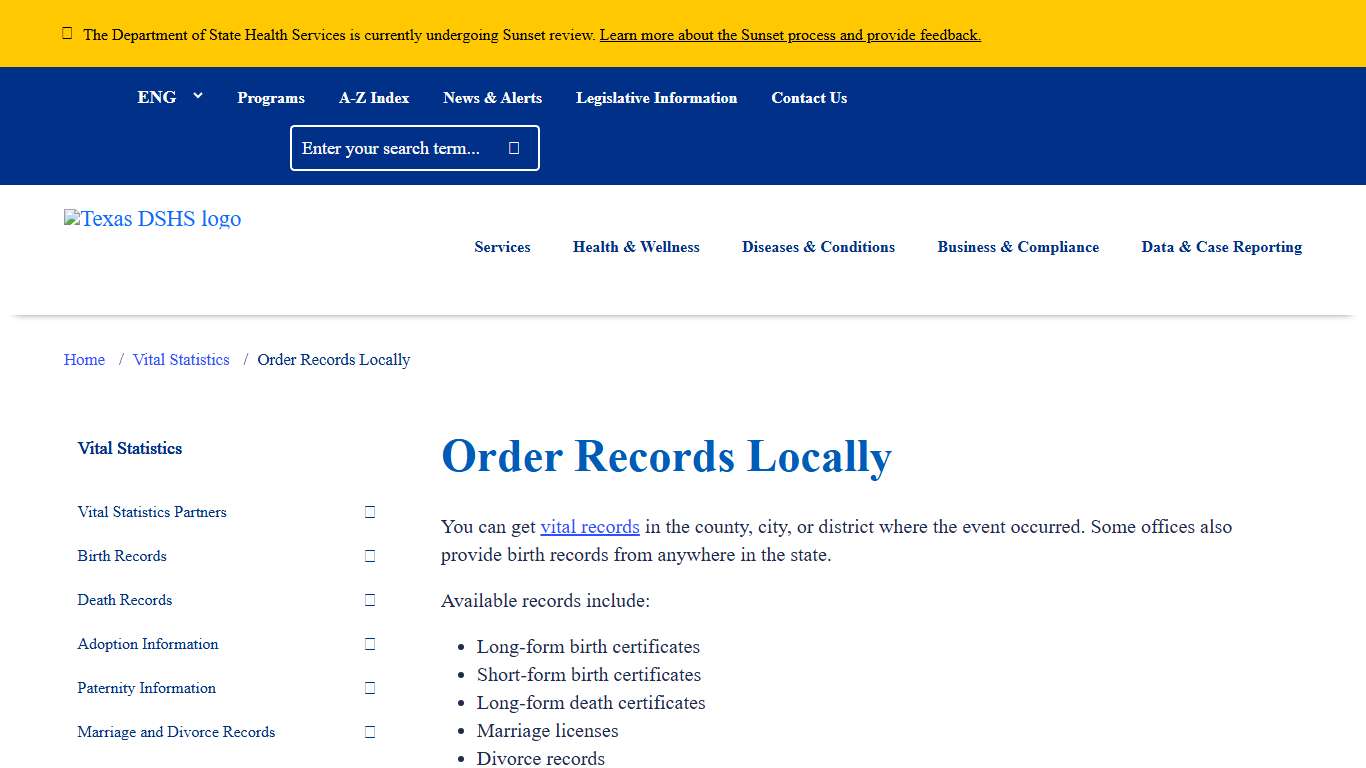Expand the Adoption Information section
Screen dimensions: 1366x768
pos(369,644)
